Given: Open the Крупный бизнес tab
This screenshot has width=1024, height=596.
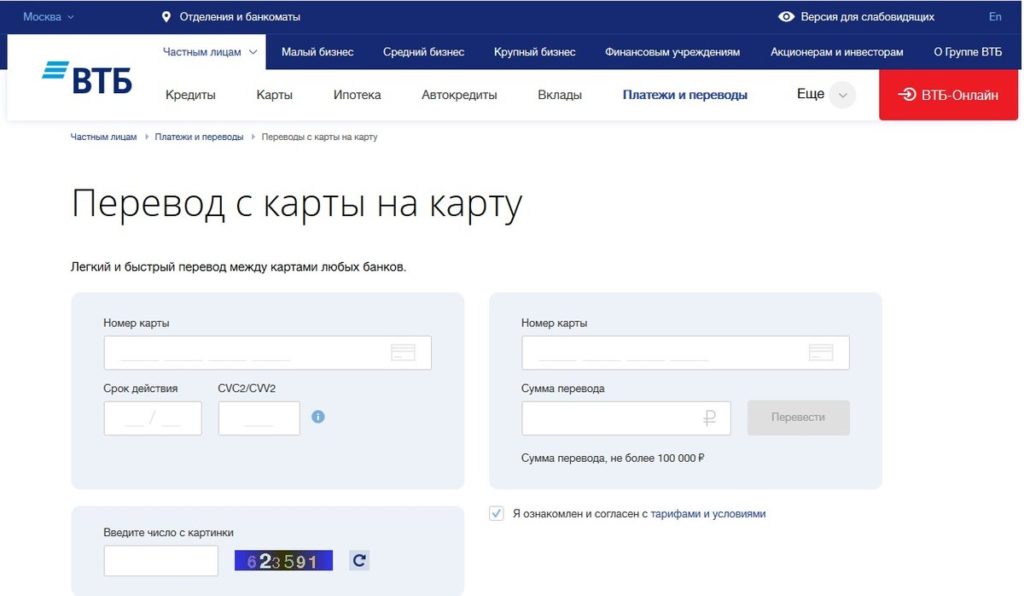Looking at the screenshot, I should (x=534, y=52).
